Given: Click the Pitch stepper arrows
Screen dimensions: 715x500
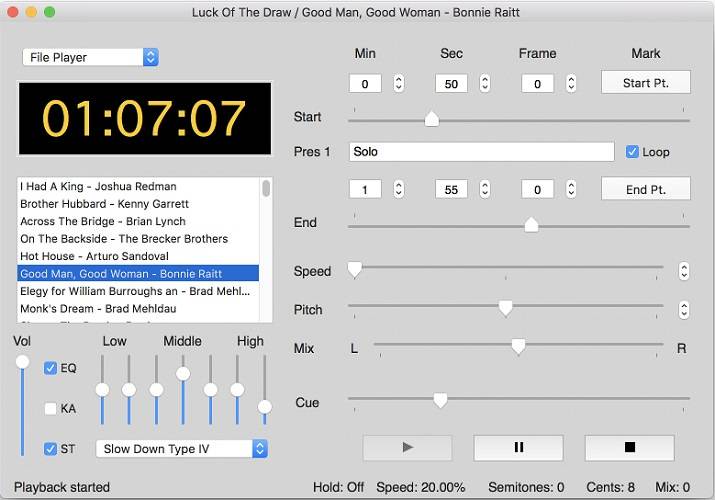Looking at the screenshot, I should coord(684,310).
